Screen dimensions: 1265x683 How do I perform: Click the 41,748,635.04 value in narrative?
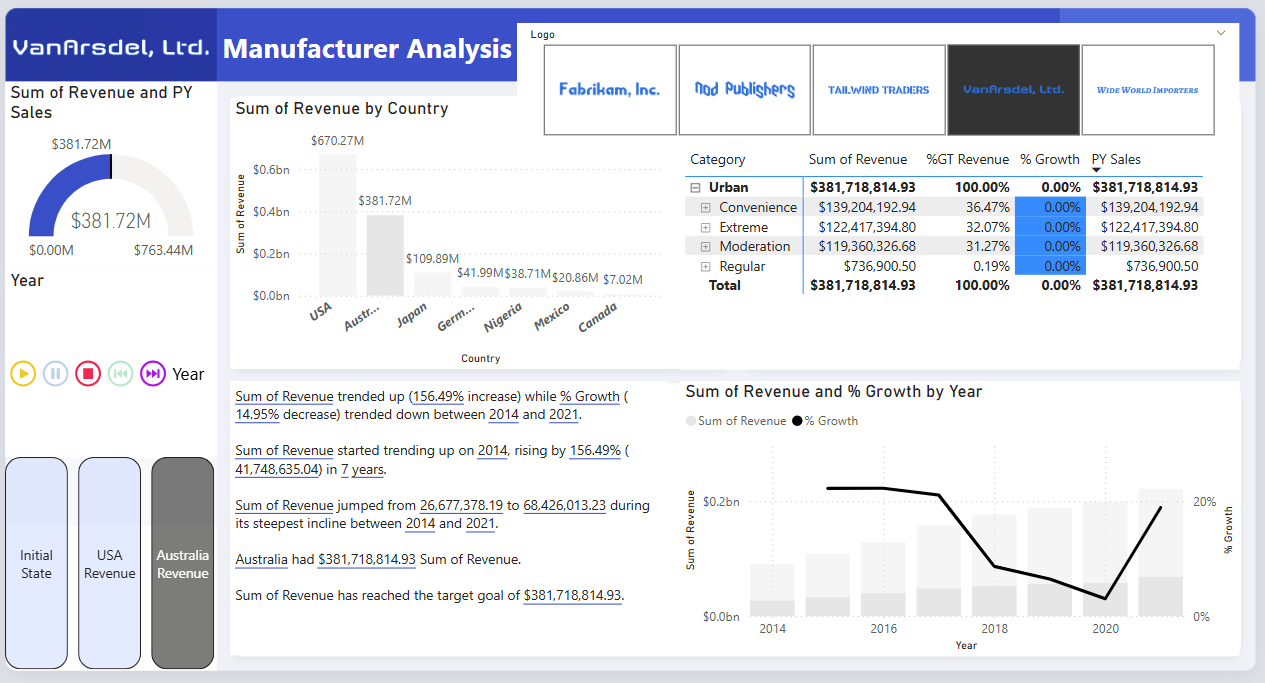278,469
